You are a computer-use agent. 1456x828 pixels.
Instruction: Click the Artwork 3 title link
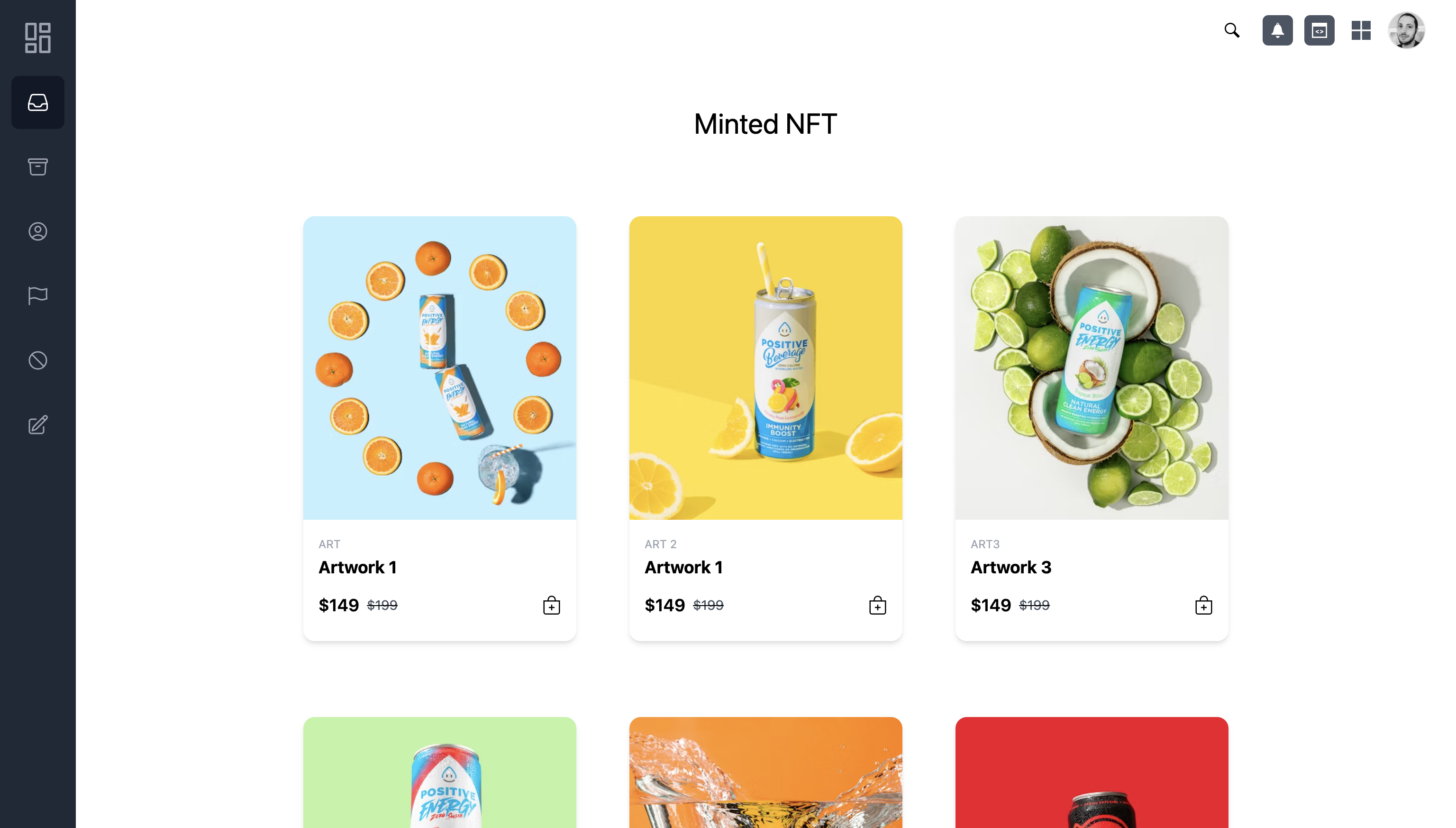pos(1010,567)
